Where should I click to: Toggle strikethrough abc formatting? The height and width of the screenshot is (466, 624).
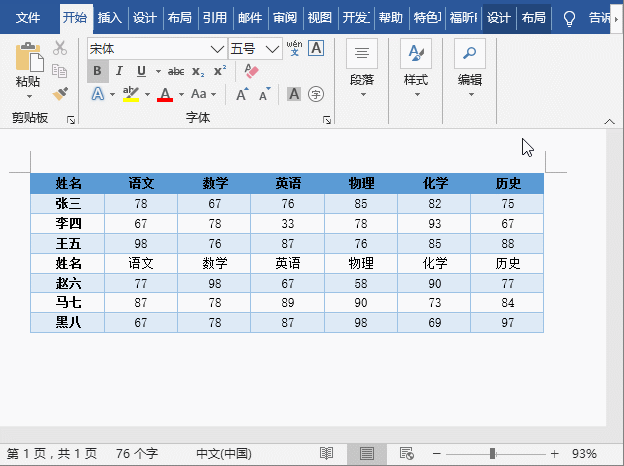tap(176, 71)
